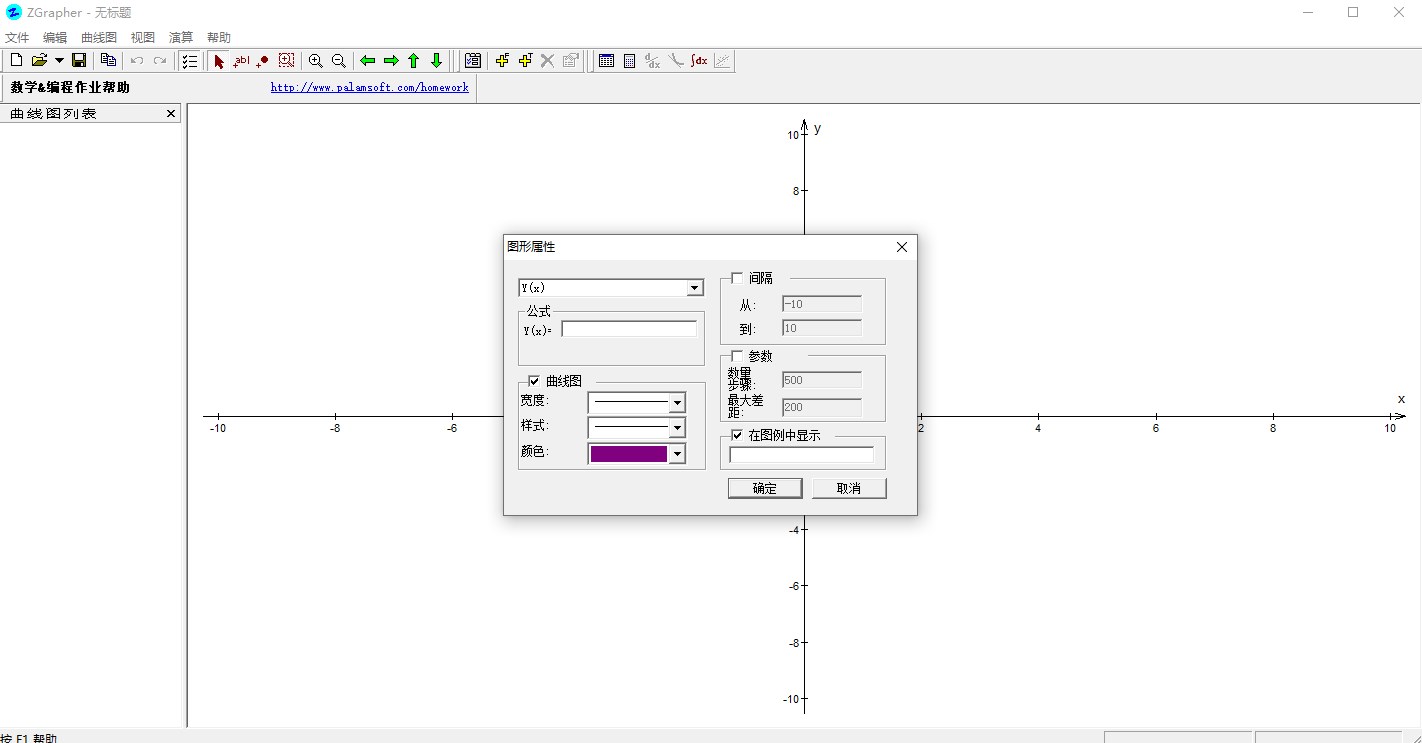
Task: Click the Zoom out magnifier icon
Action: (339, 61)
